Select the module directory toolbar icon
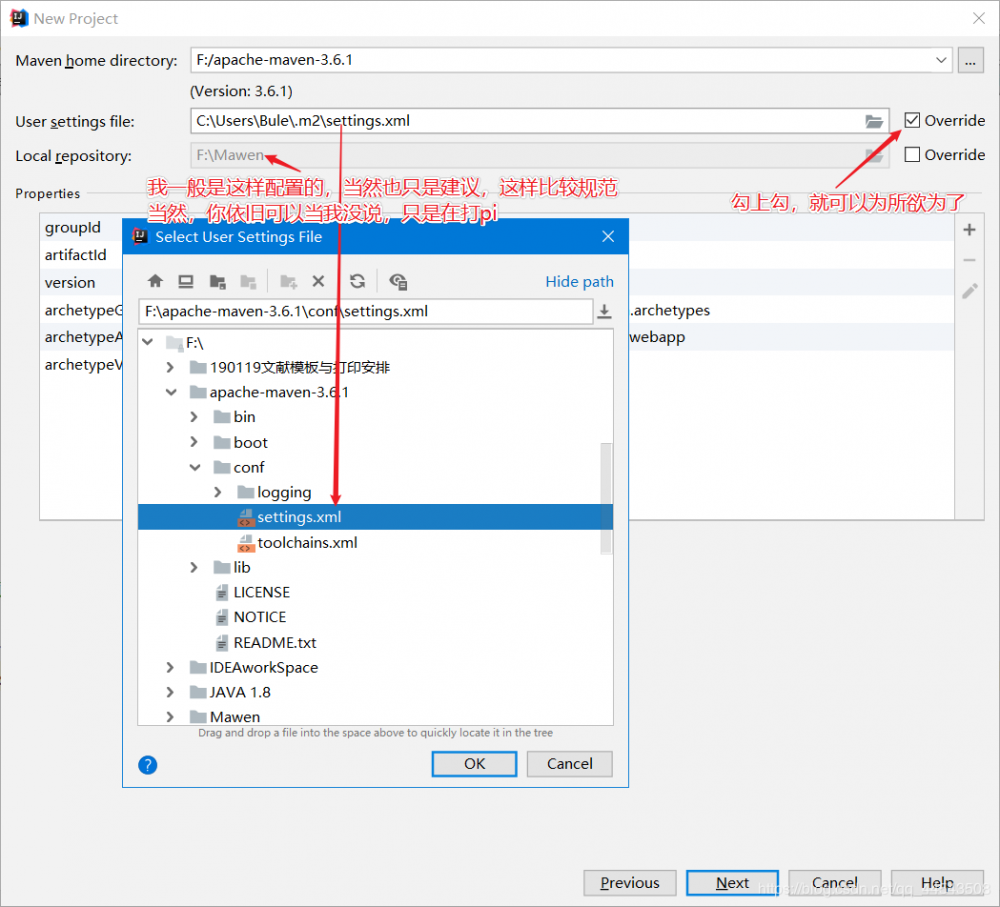The height and width of the screenshot is (907, 1000). click(248, 282)
